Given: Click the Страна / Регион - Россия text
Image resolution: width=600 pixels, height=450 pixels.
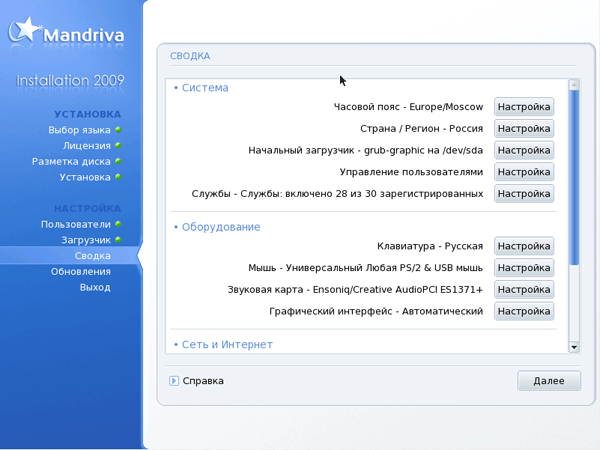Looking at the screenshot, I should (x=422, y=129).
